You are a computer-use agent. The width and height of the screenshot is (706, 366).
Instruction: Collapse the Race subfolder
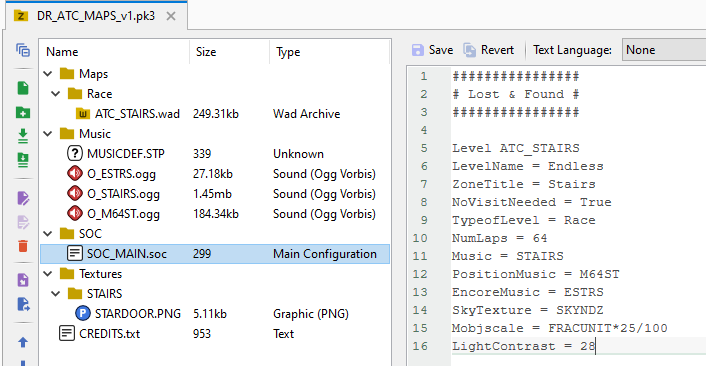(56, 94)
